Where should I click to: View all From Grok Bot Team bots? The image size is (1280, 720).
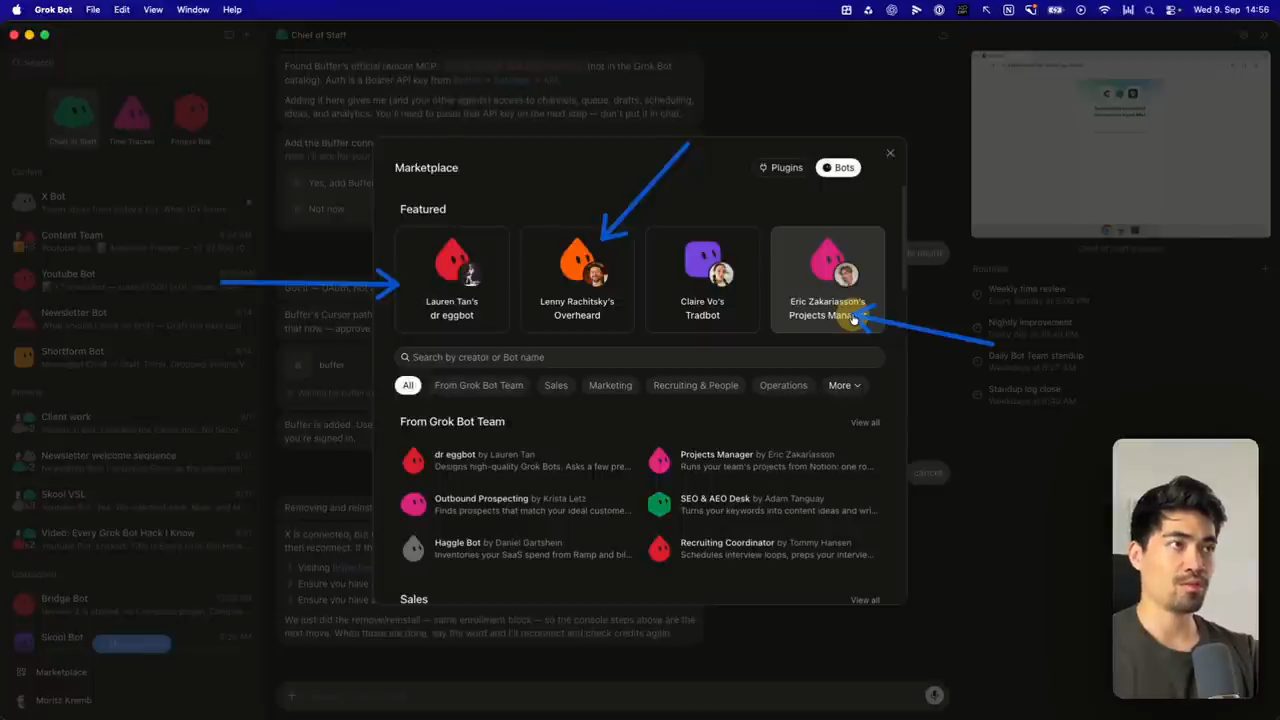point(865,423)
